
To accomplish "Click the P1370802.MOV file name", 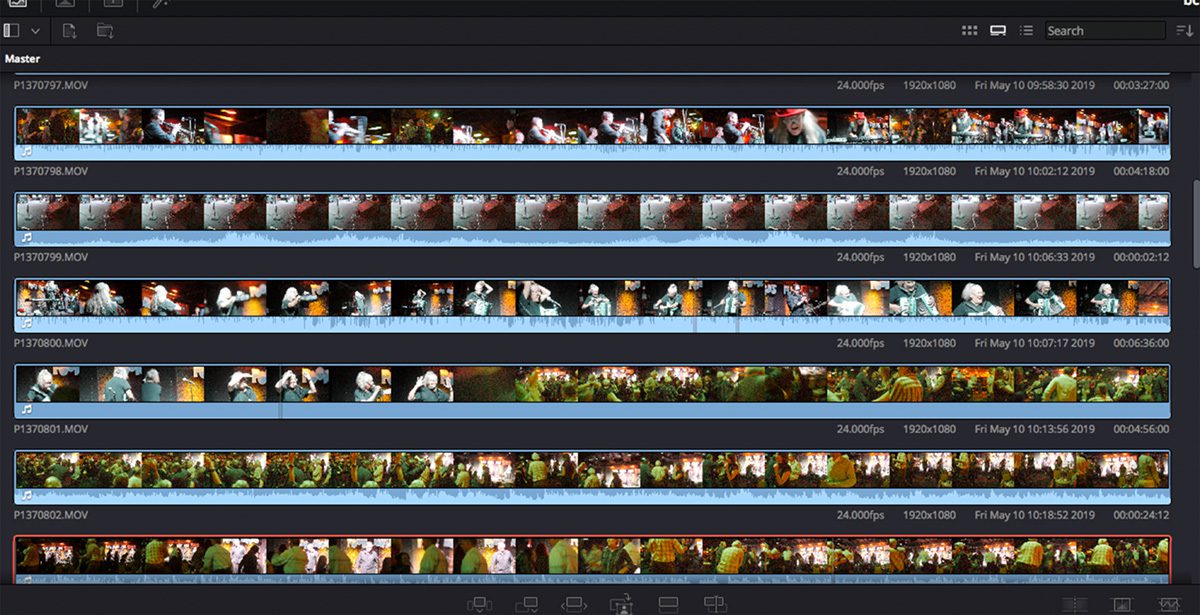I will (x=51, y=516).
